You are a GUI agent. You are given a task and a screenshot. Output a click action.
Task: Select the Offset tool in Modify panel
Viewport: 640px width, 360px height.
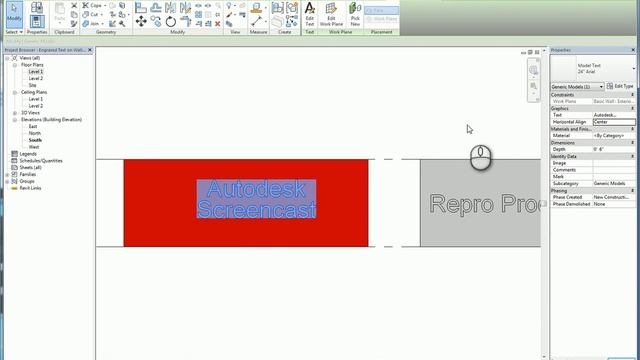point(156,7)
